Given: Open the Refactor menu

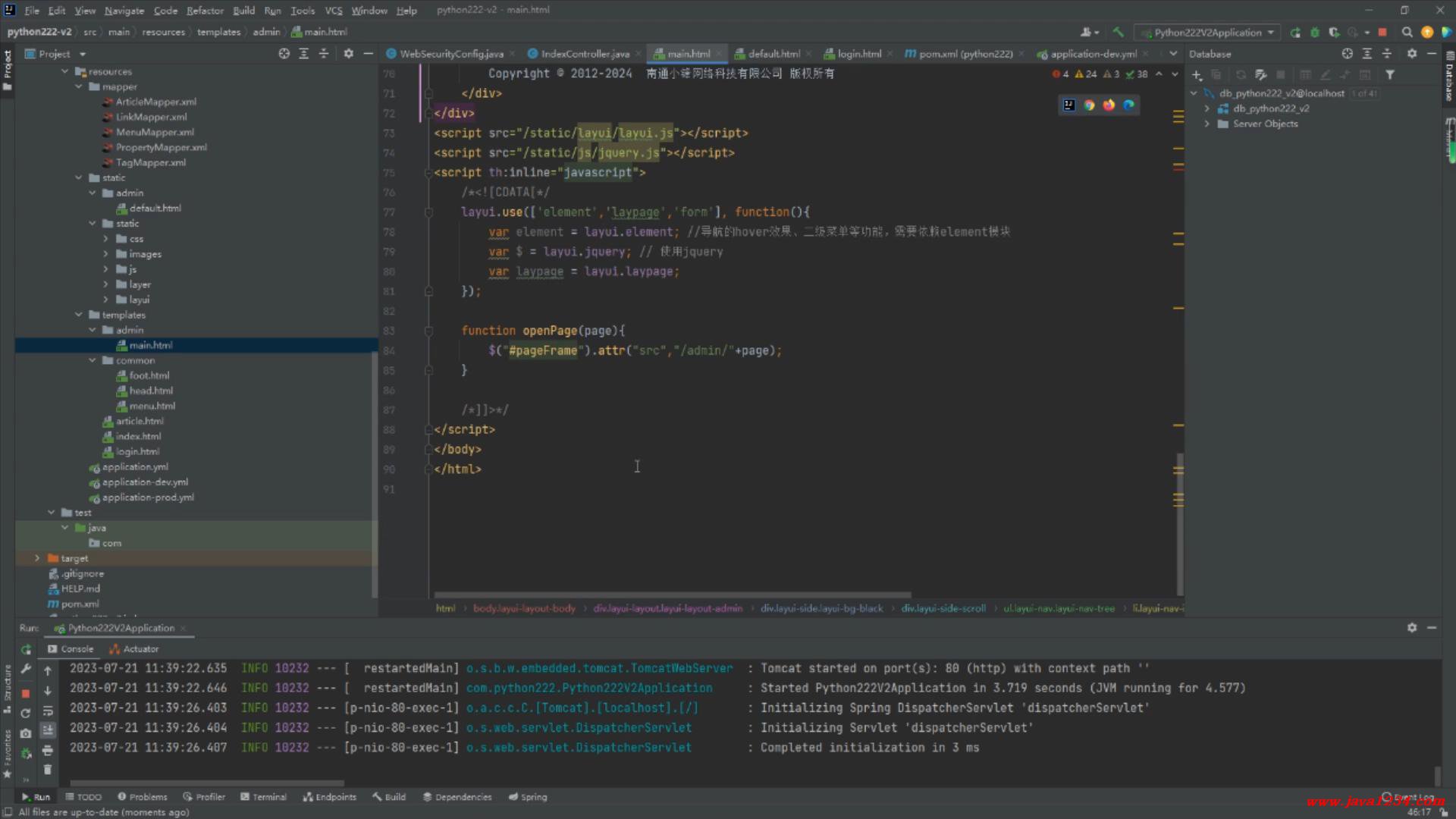Looking at the screenshot, I should click(x=205, y=11).
